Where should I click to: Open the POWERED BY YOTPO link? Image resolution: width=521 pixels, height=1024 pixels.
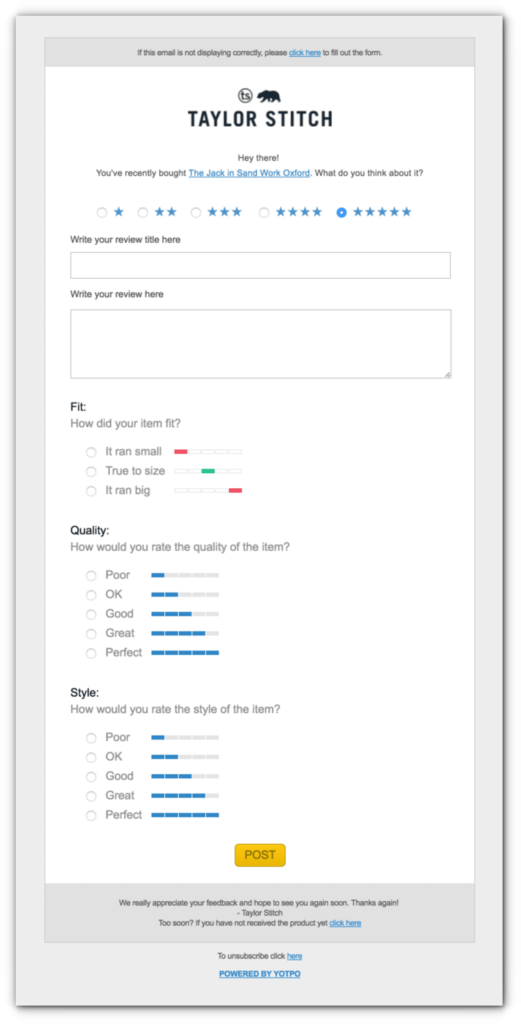tap(260, 974)
